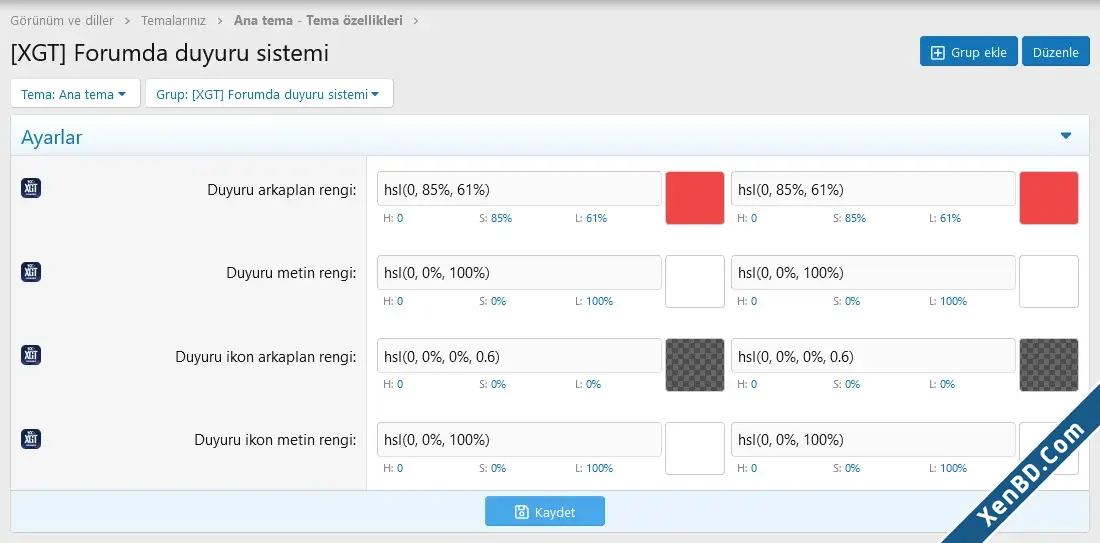
Task: Click the Düzenle button
Action: coord(1056,52)
